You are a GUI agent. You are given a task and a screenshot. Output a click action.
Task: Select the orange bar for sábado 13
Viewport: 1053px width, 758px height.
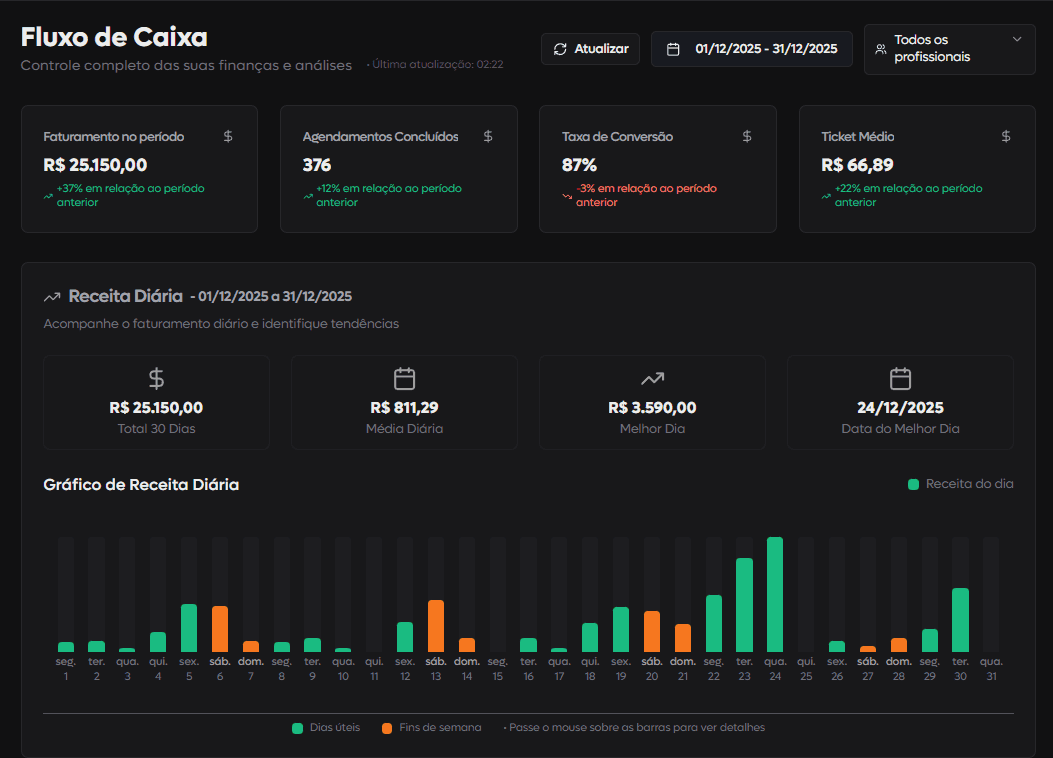pyautogui.click(x=435, y=625)
